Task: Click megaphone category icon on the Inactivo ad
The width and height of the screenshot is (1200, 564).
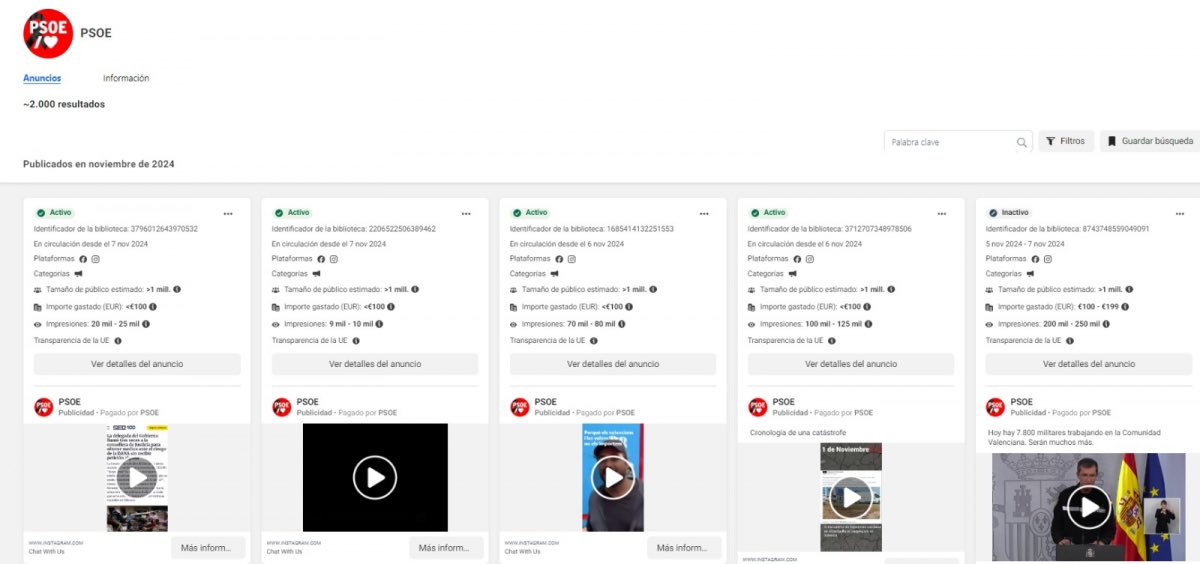Action: point(1031,273)
